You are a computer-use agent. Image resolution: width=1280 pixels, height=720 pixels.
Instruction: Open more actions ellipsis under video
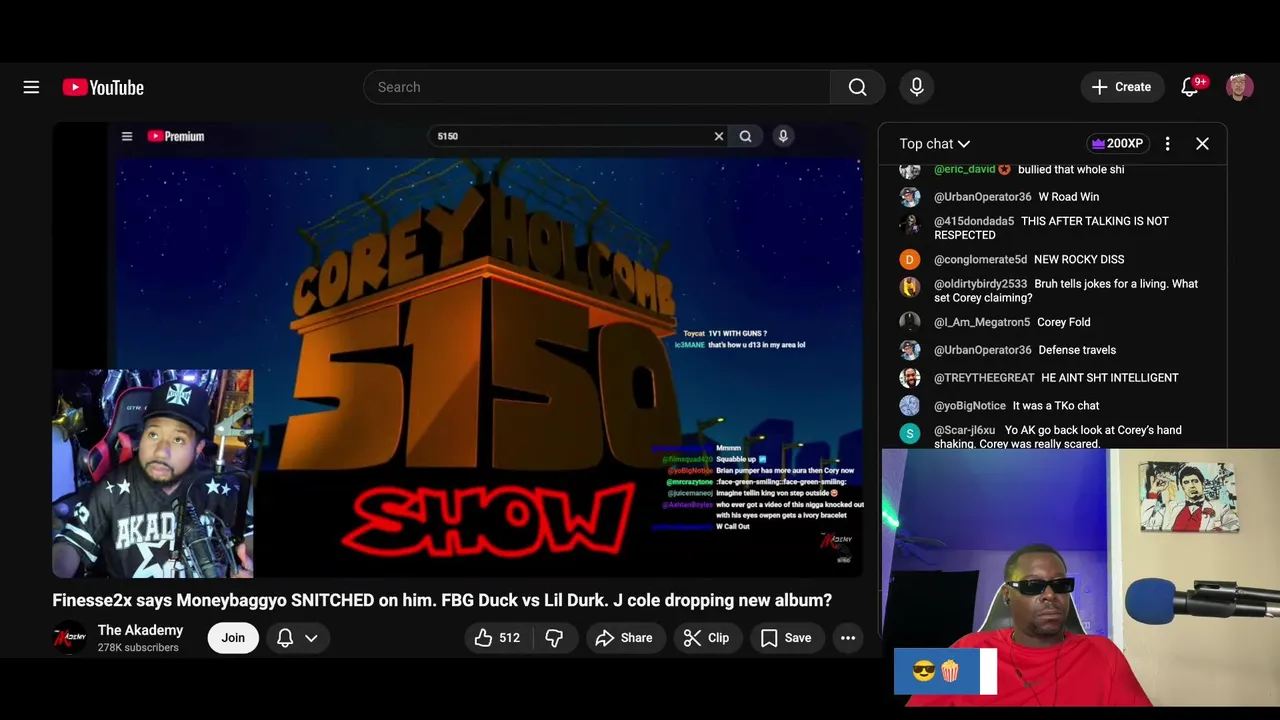(x=848, y=638)
